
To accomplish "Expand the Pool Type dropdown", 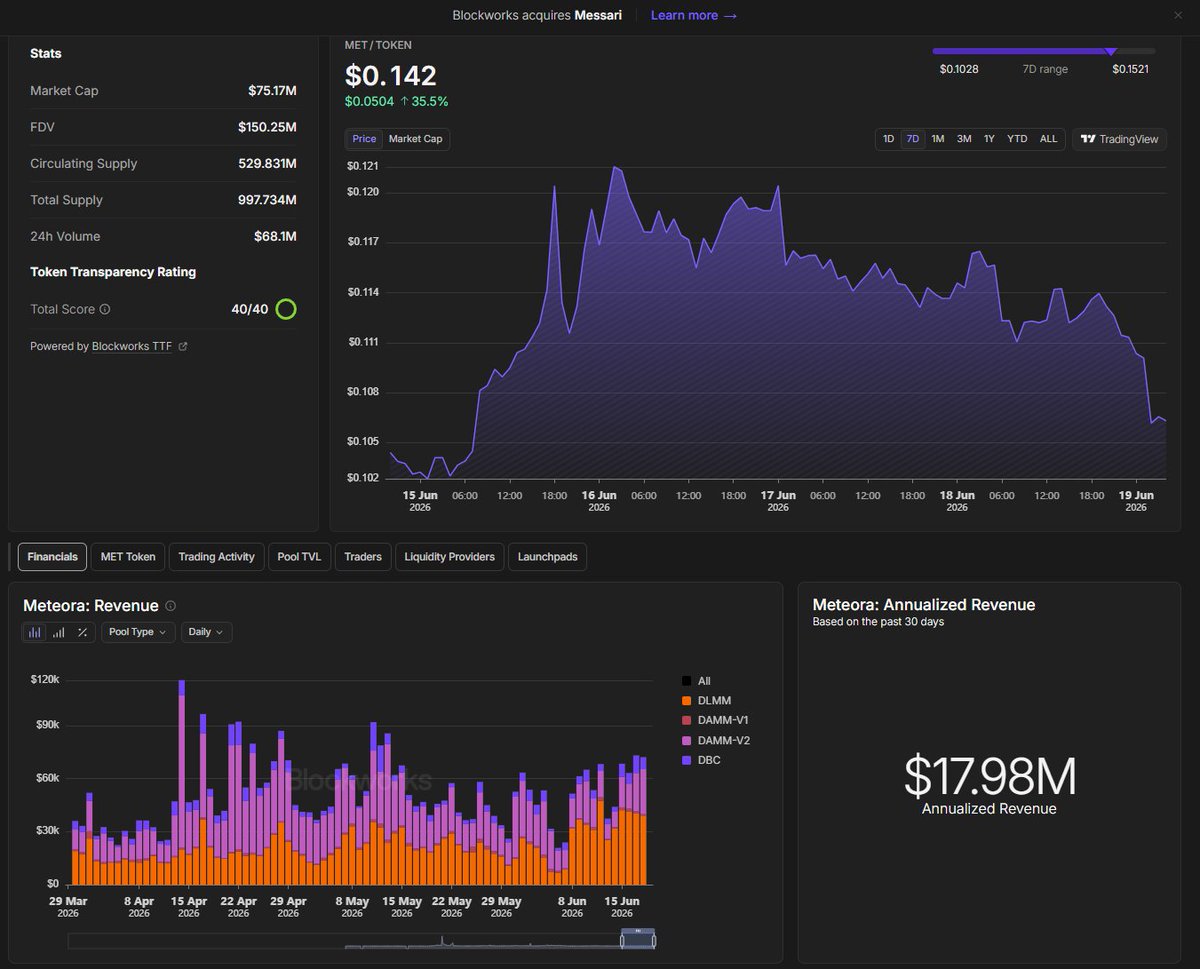I will (x=137, y=632).
